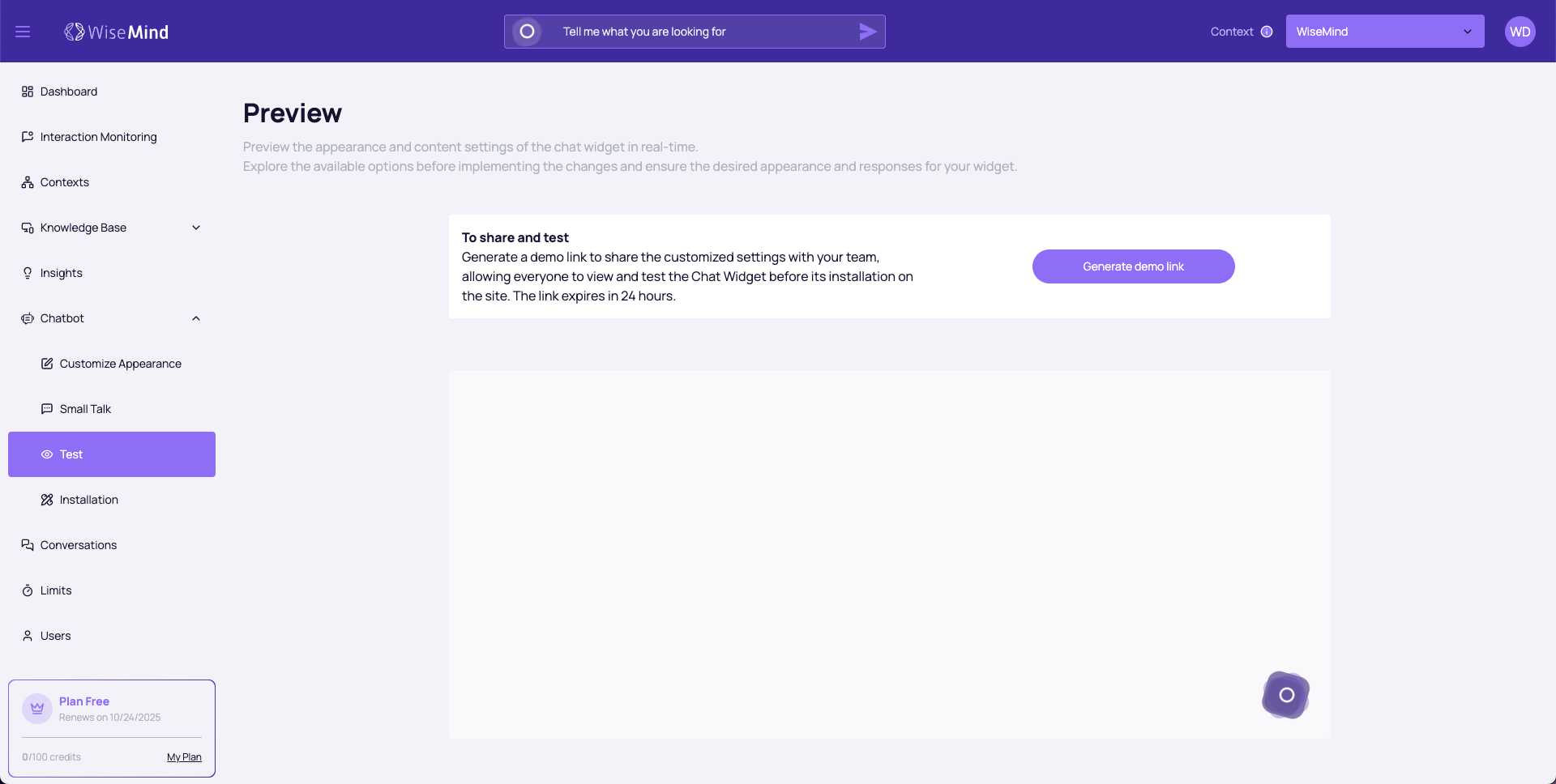Open the WiseMind context dropdown
Viewport: 1556px width, 784px height.
tap(1384, 32)
